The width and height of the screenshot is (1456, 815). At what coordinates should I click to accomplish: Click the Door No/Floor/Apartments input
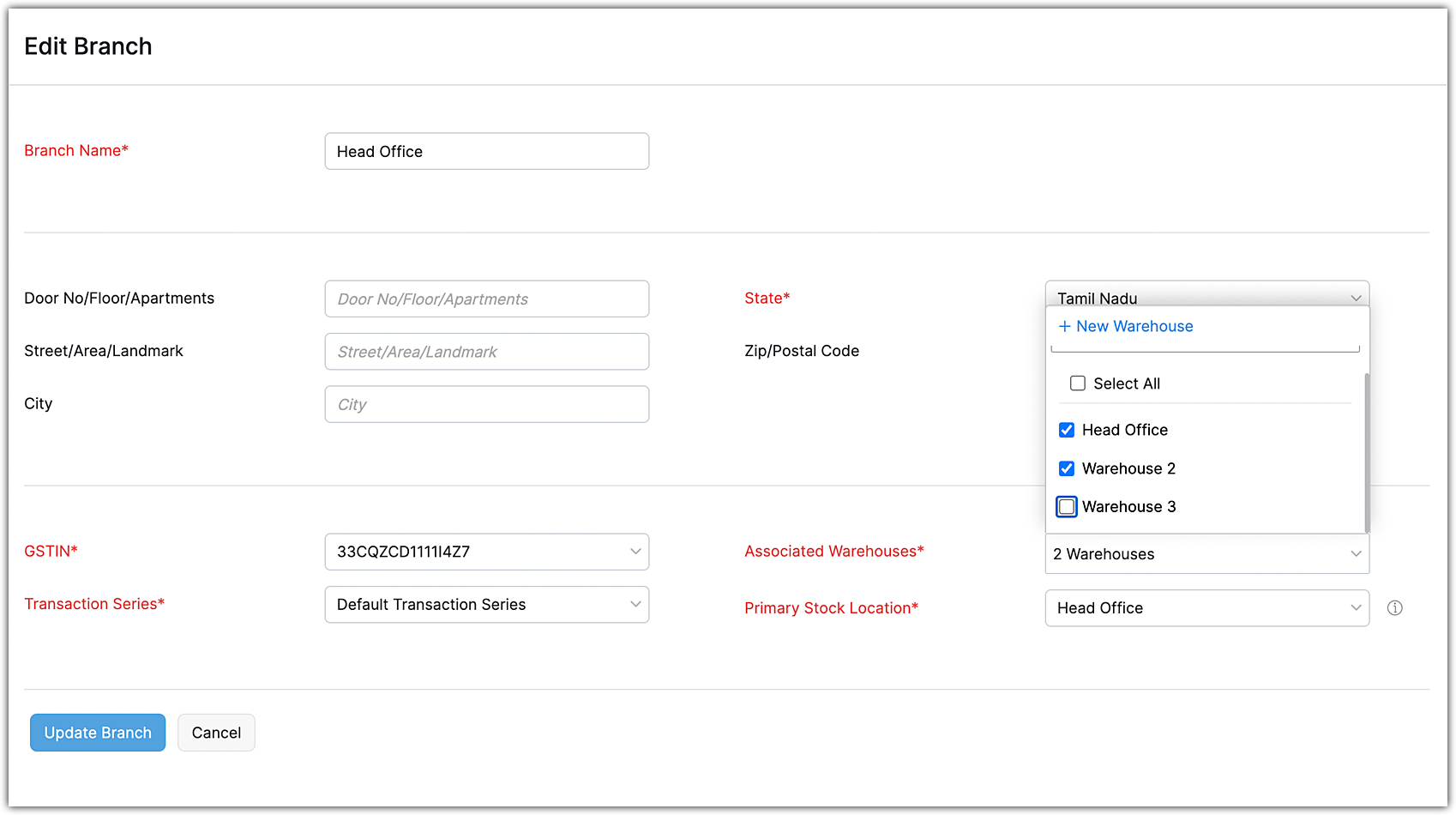486,299
